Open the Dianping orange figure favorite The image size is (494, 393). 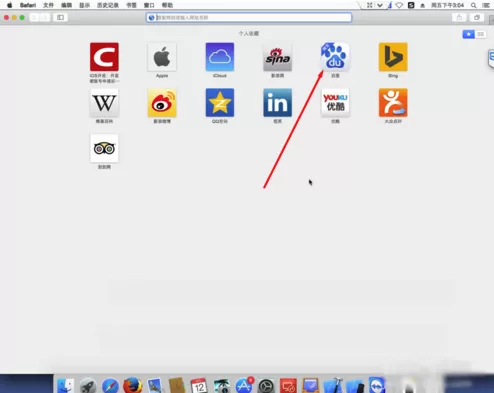point(393,103)
